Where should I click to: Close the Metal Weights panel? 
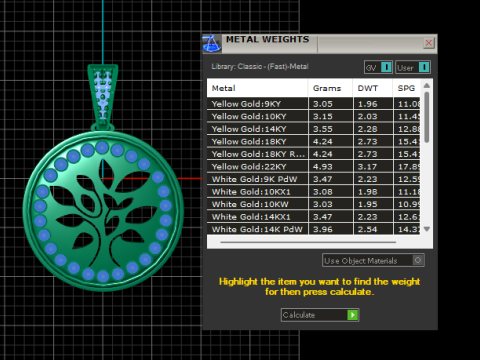point(429,43)
